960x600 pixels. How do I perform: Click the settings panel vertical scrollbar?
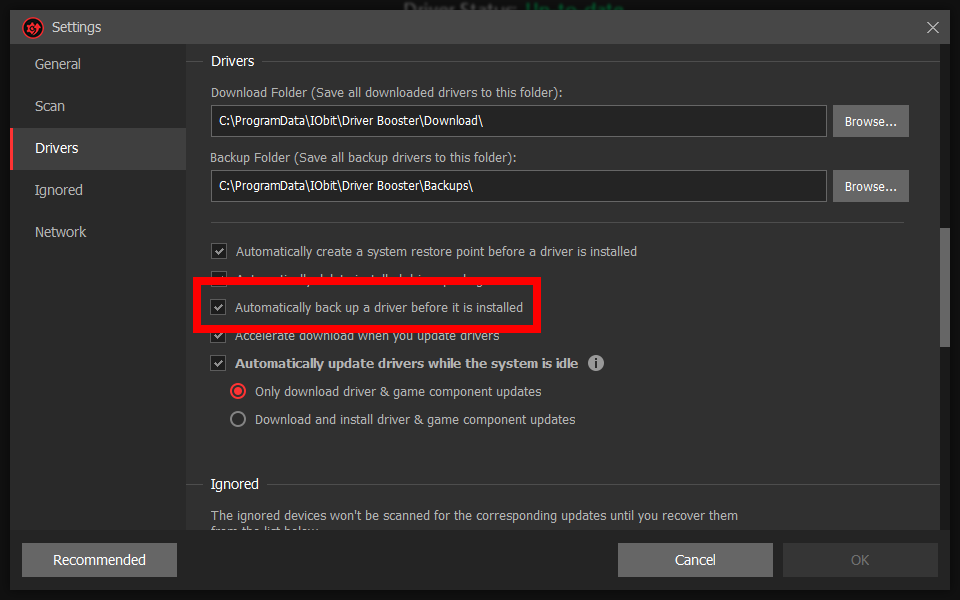[945, 288]
